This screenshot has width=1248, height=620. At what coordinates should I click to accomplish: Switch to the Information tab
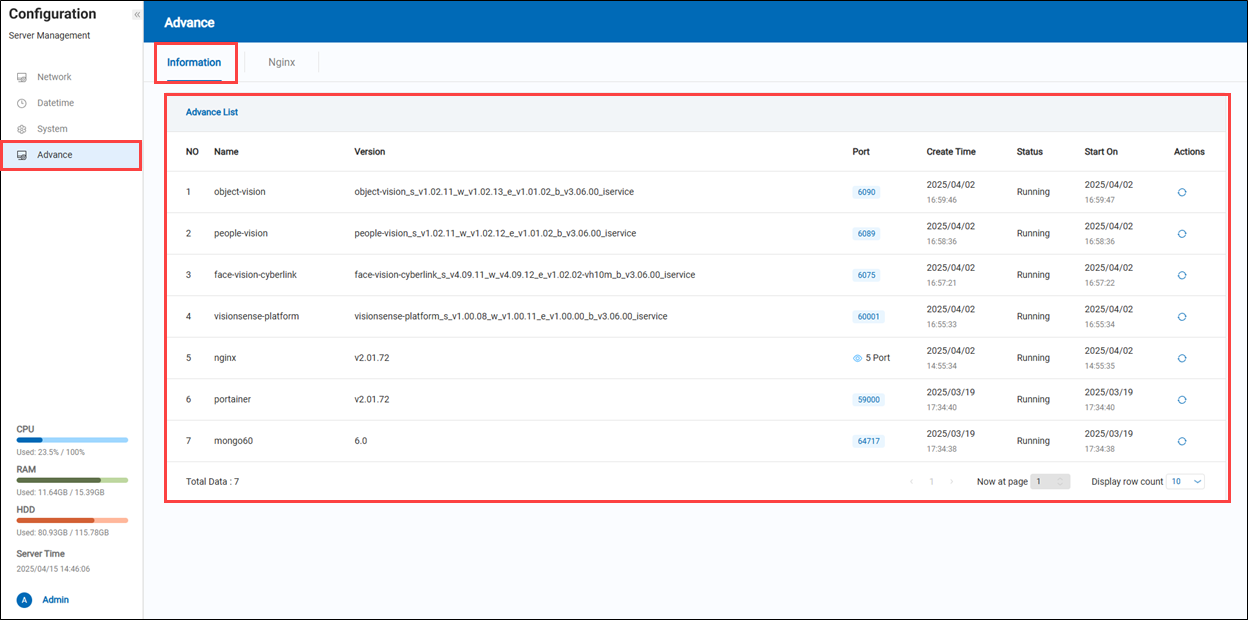194,62
